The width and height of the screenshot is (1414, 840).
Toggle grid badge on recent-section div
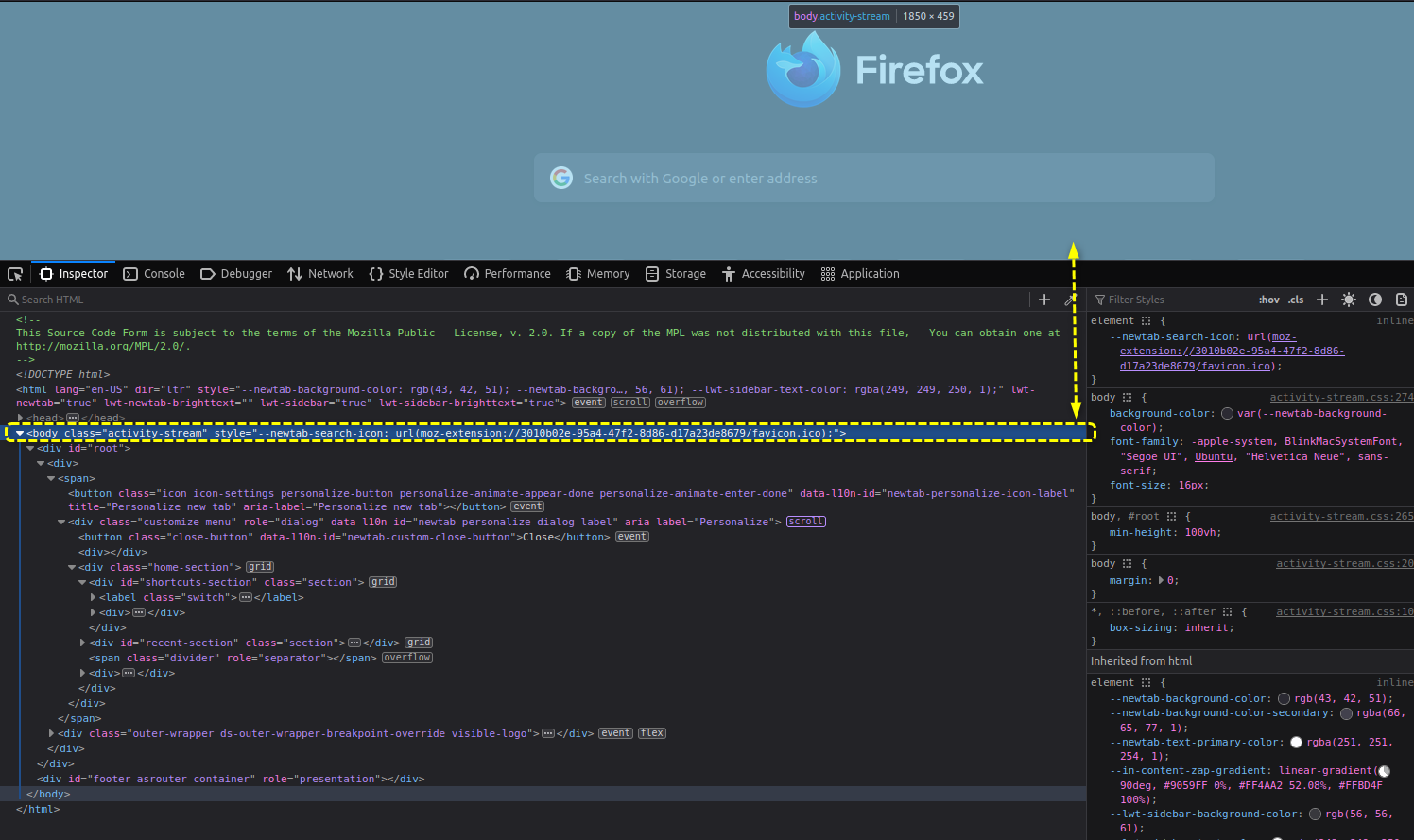(420, 643)
